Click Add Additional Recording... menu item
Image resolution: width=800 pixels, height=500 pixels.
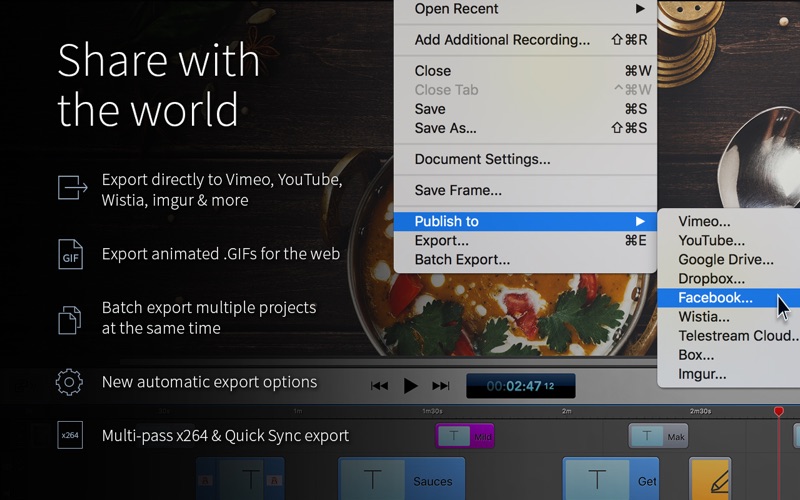pos(502,40)
